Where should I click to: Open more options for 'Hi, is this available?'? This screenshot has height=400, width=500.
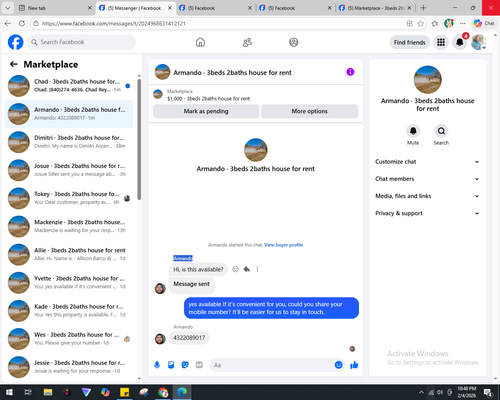[257, 269]
